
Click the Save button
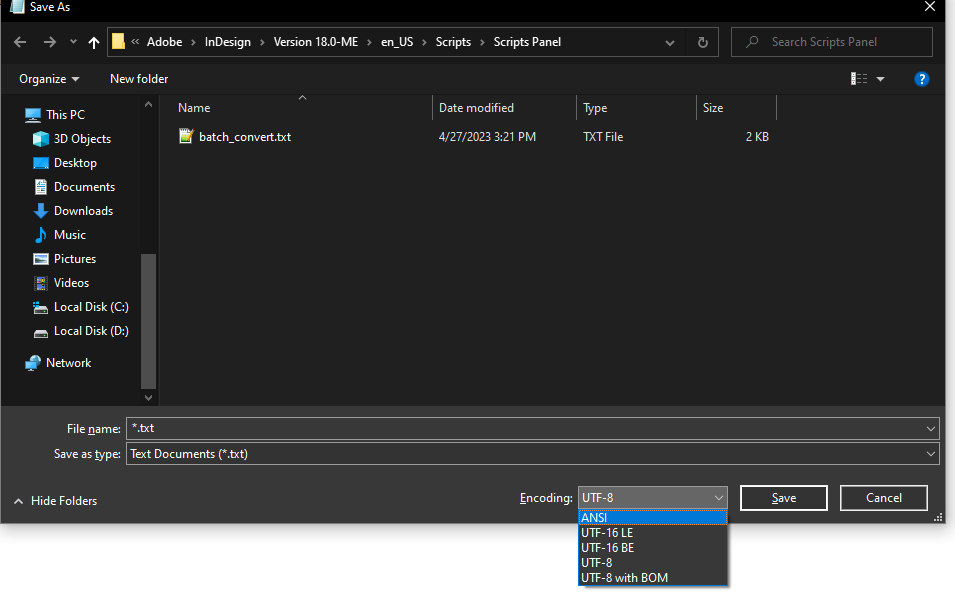(x=783, y=497)
